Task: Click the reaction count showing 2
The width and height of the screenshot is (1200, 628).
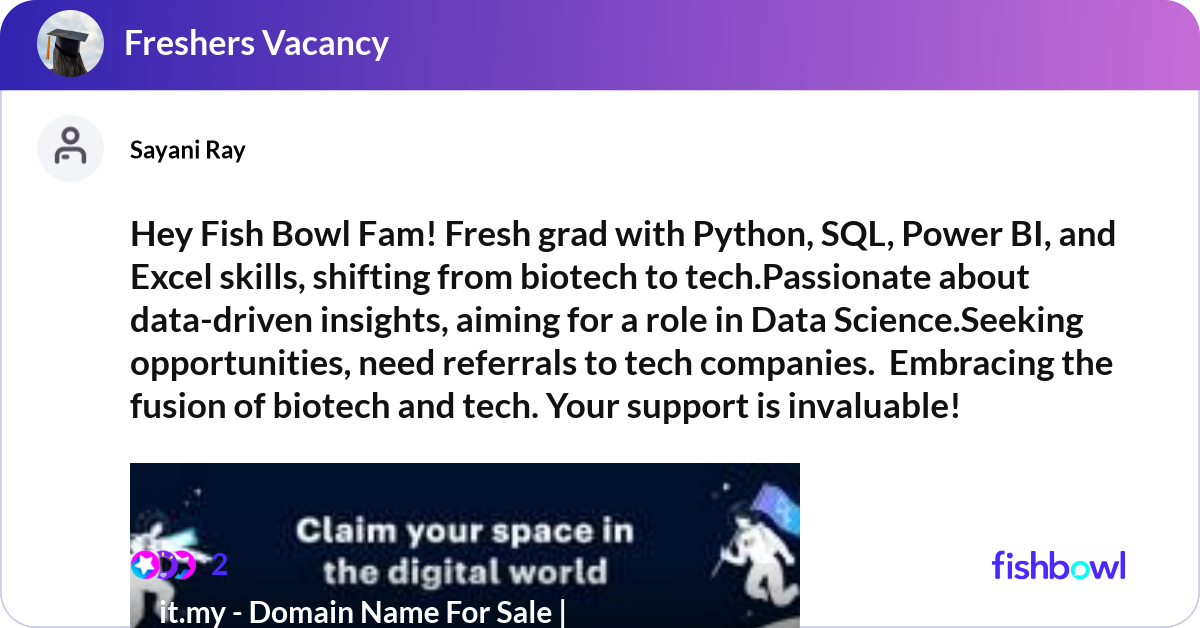Action: coord(219,565)
